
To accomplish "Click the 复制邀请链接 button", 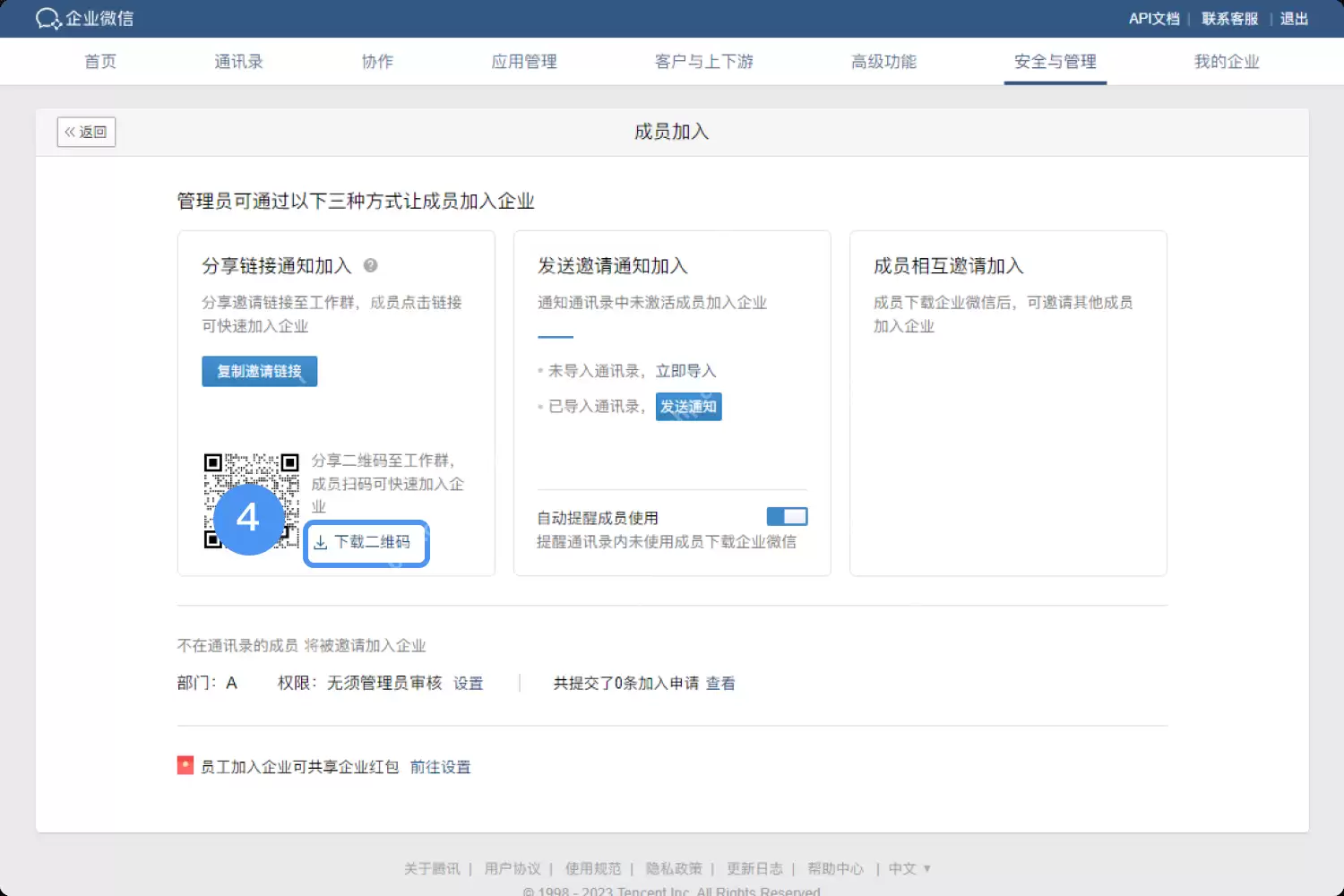I will click(259, 371).
